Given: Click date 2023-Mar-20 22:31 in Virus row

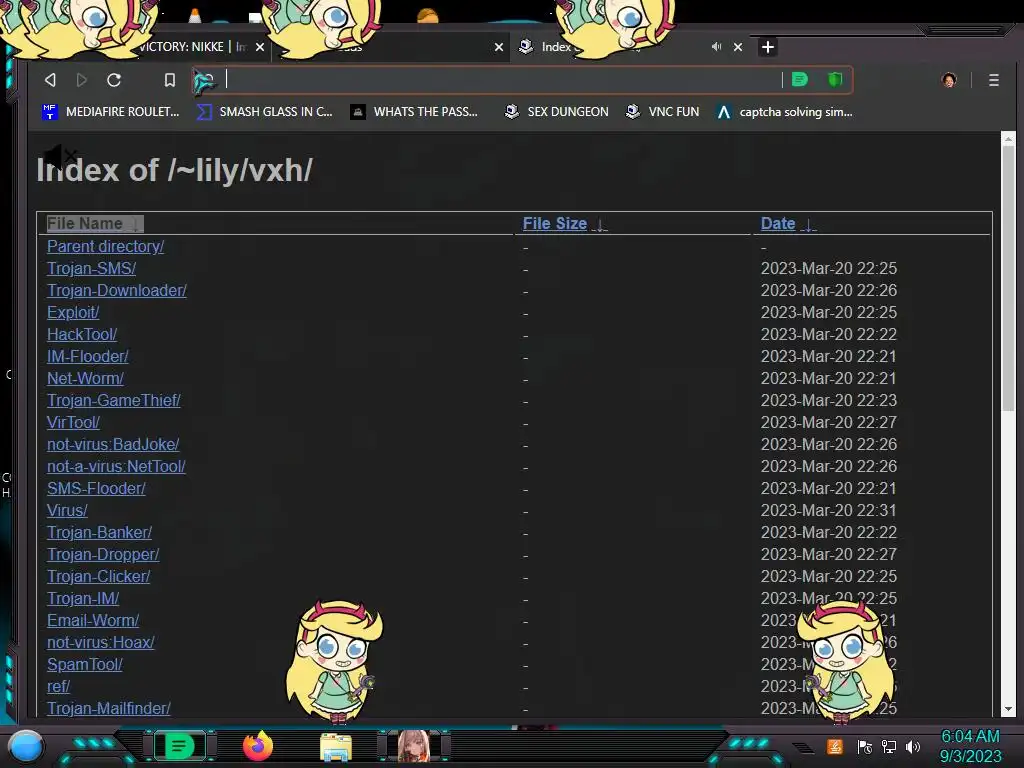Looking at the screenshot, I should pyautogui.click(x=829, y=511).
